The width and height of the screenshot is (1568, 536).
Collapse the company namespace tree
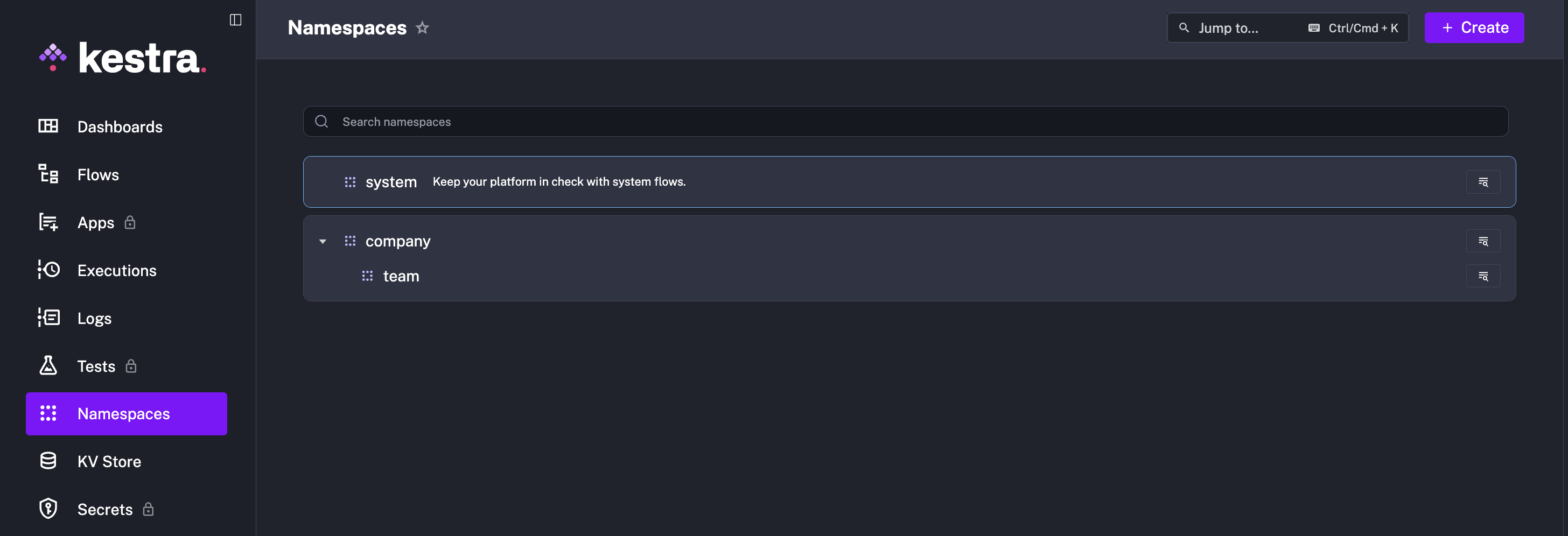pos(323,241)
